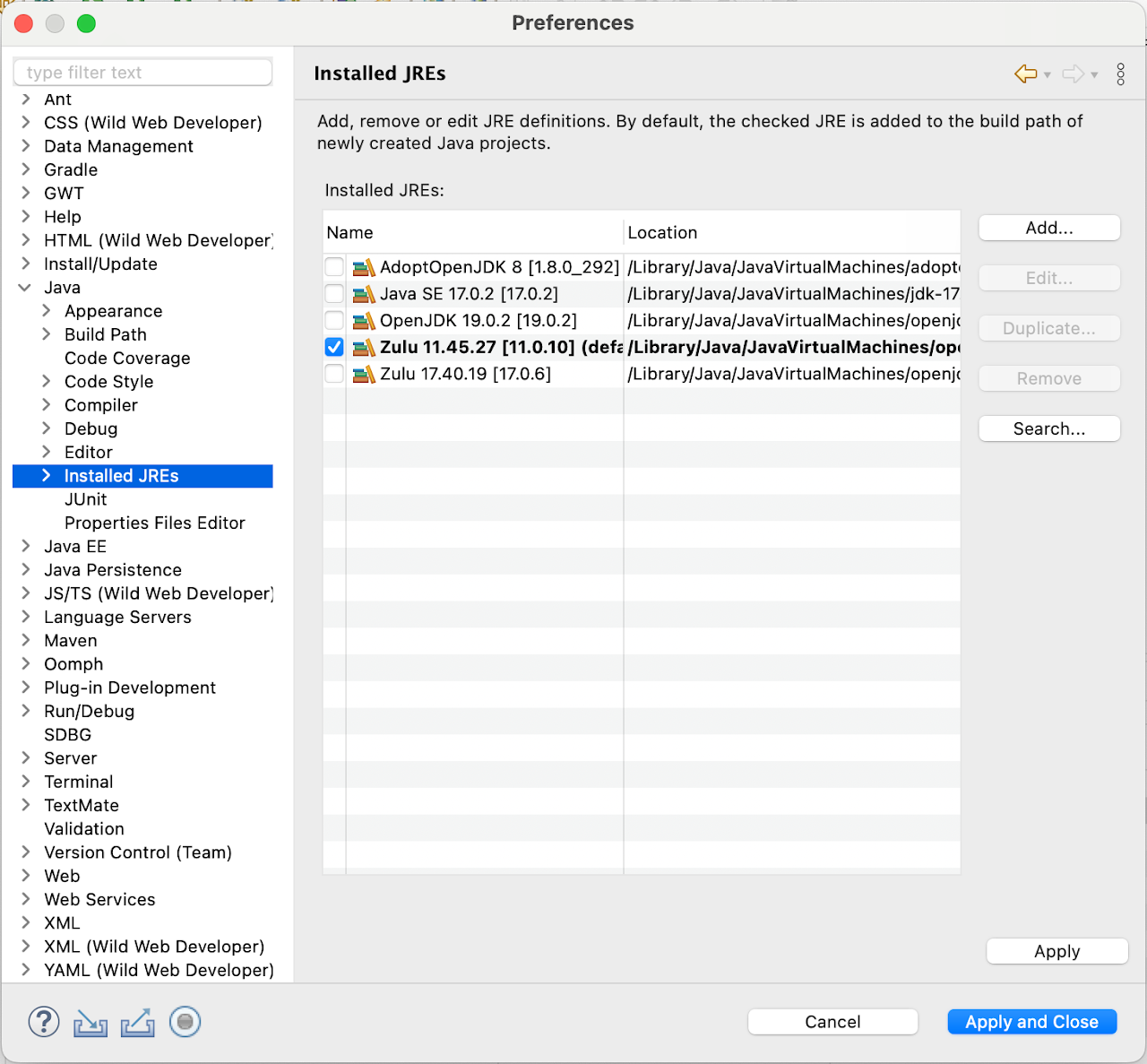Sort by the Location column header

coord(792,232)
